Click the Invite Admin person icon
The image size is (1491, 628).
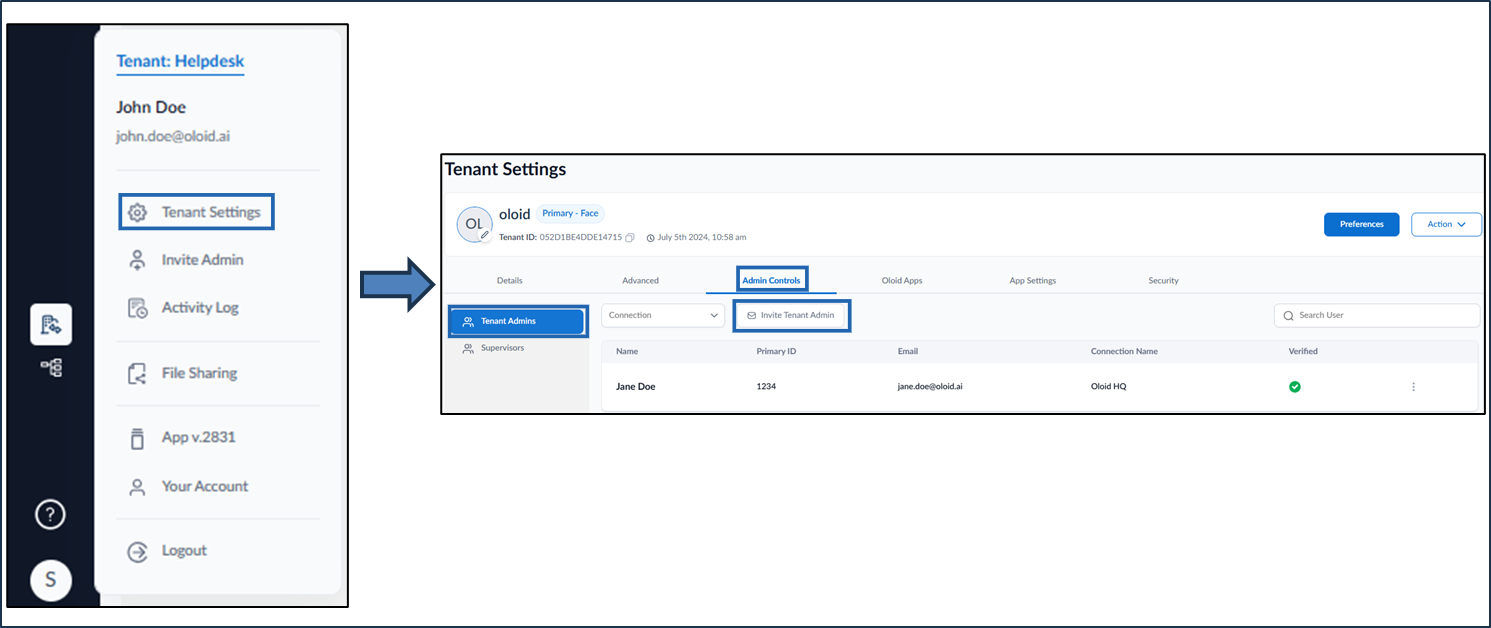pos(138,260)
